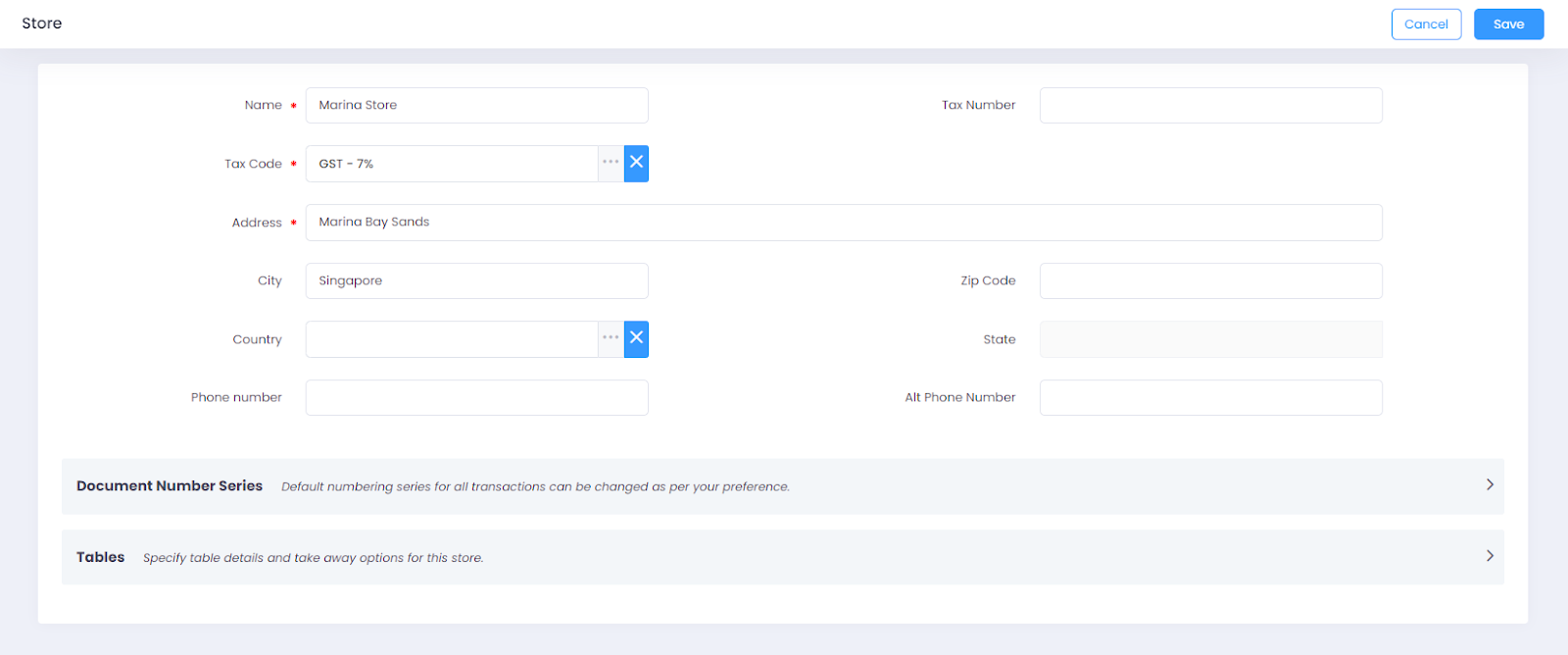Clear the Tax Code selection
Screen dimensions: 1568x655
pos(636,163)
